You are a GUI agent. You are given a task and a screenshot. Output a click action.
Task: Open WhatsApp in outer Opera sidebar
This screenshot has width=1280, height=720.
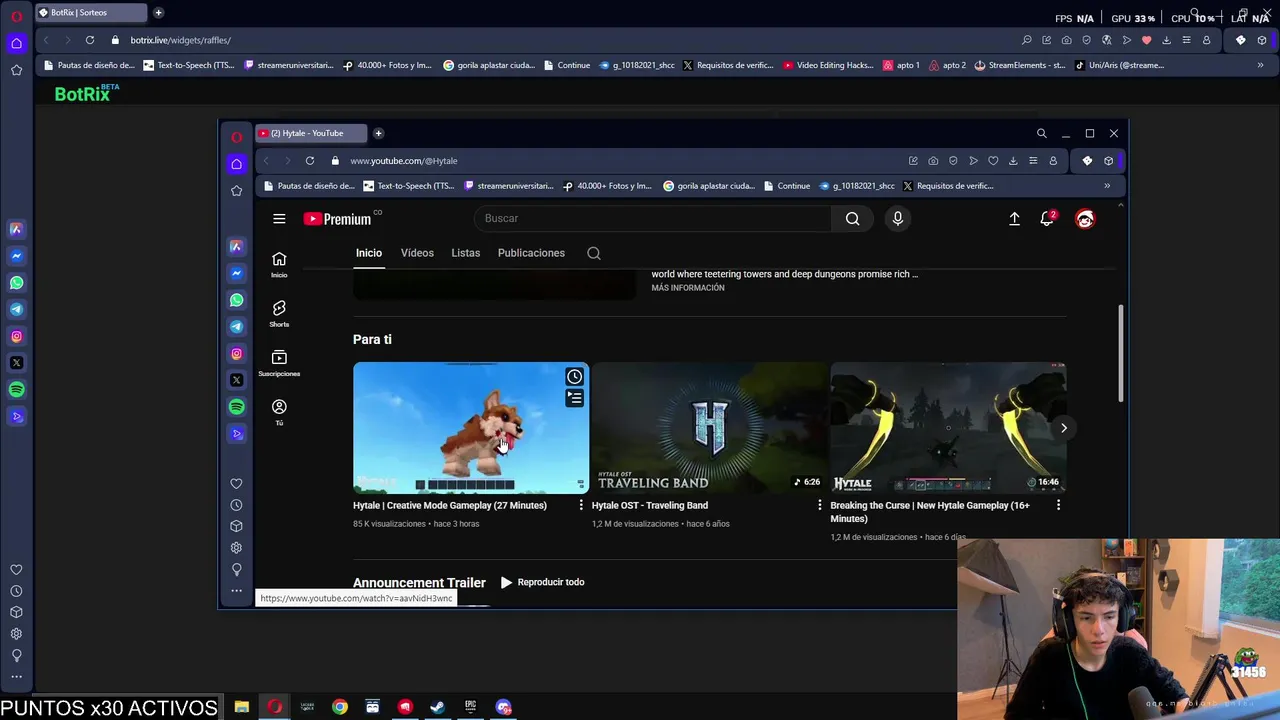[16, 283]
